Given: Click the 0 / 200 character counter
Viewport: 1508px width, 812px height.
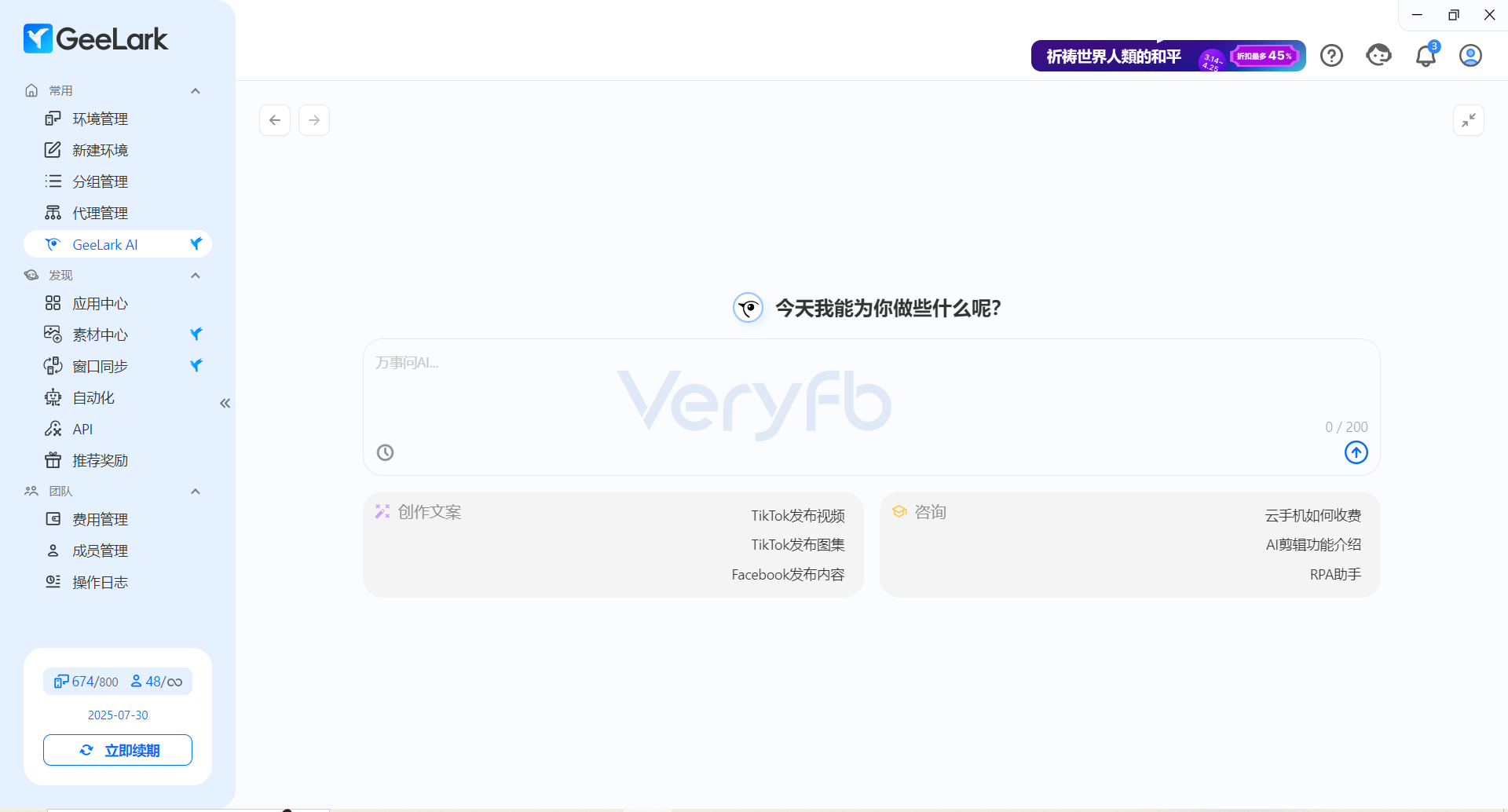Looking at the screenshot, I should click(1346, 427).
